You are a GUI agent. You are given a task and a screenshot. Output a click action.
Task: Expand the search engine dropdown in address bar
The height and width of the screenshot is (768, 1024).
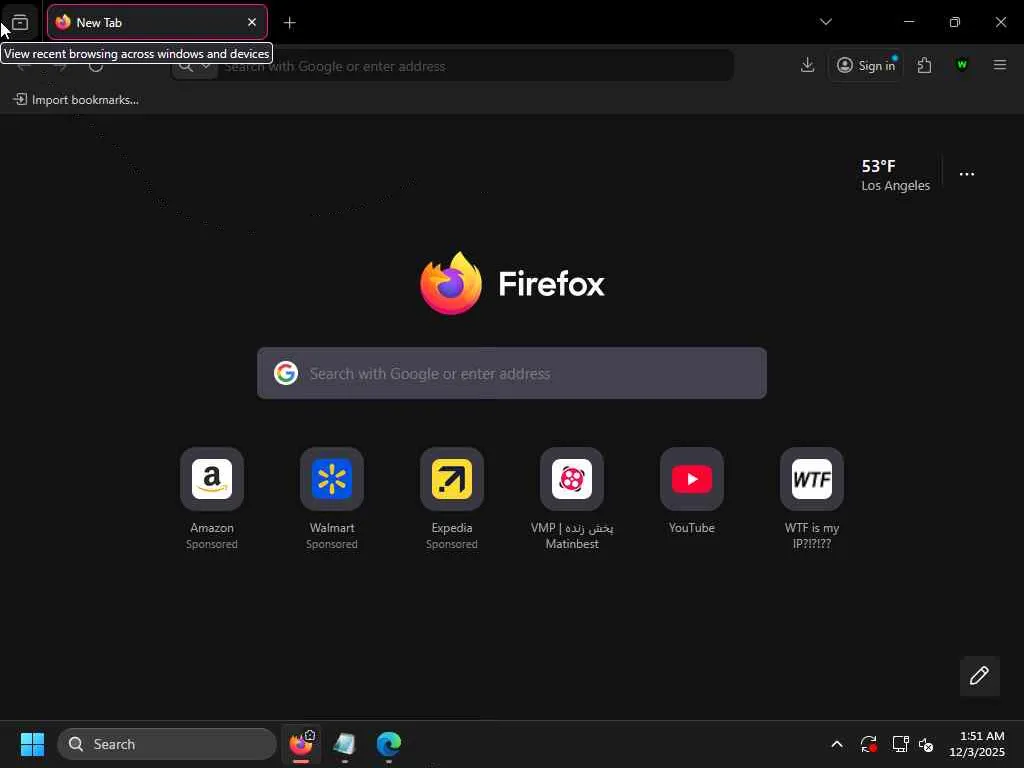click(195, 66)
